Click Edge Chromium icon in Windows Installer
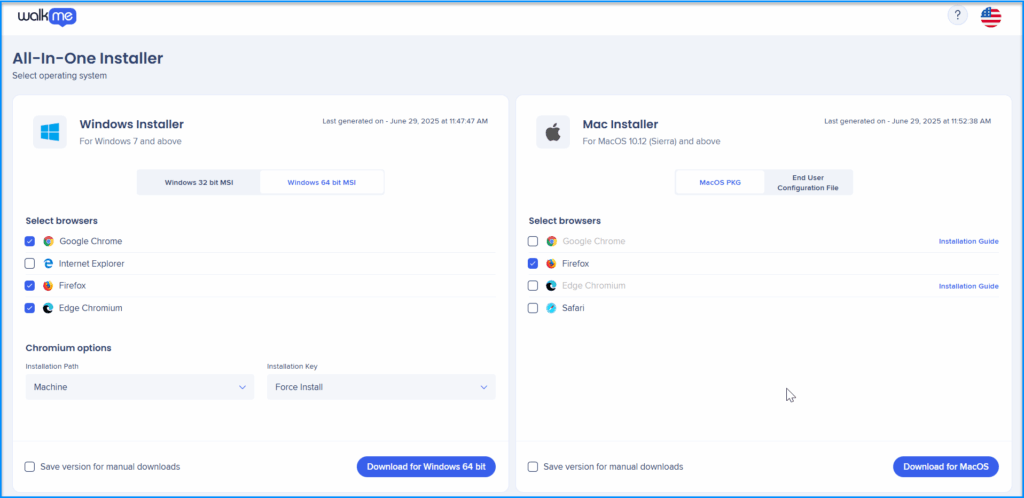This screenshot has width=1024, height=498. coord(48,308)
